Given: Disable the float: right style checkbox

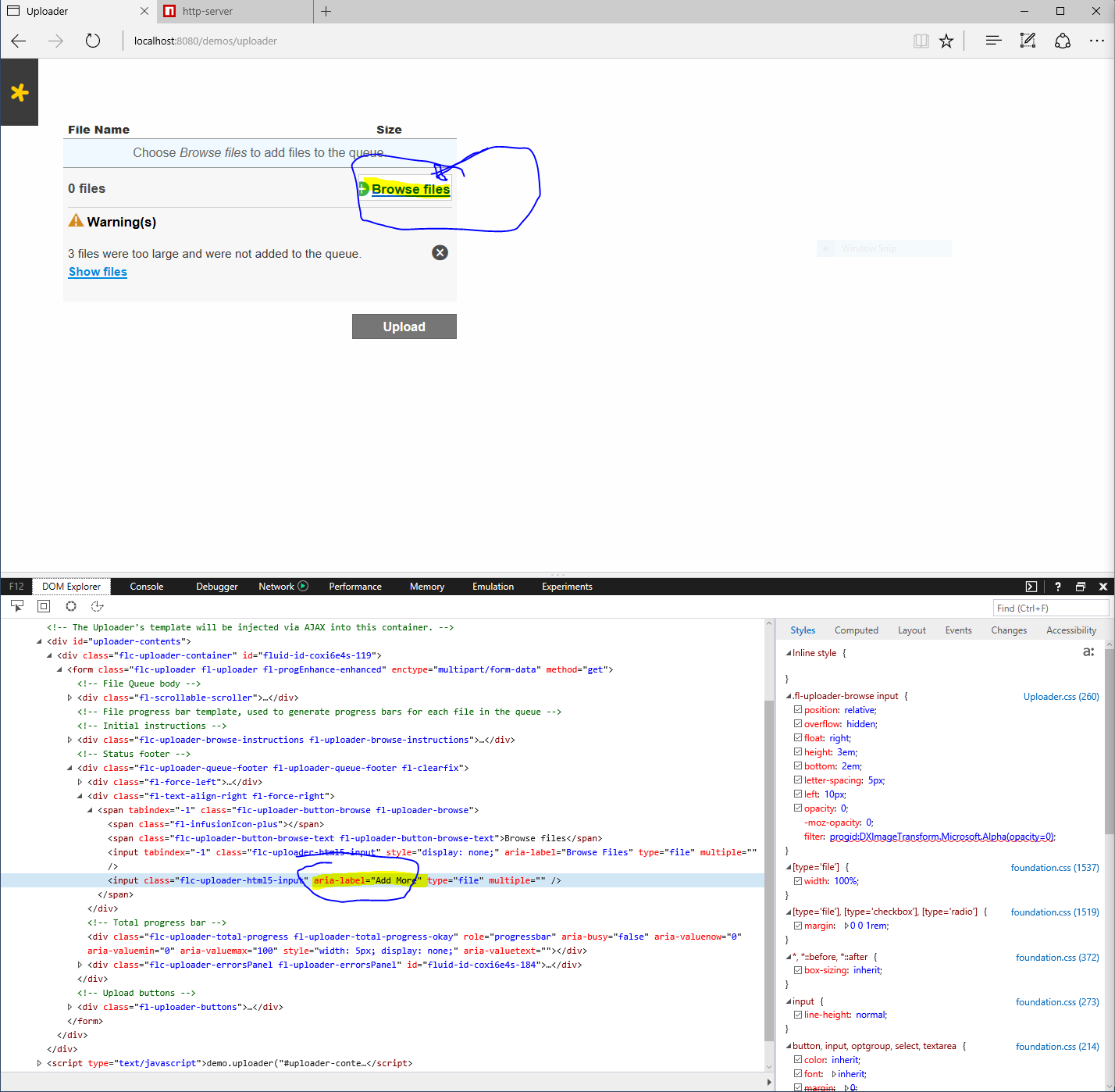Looking at the screenshot, I should click(798, 738).
